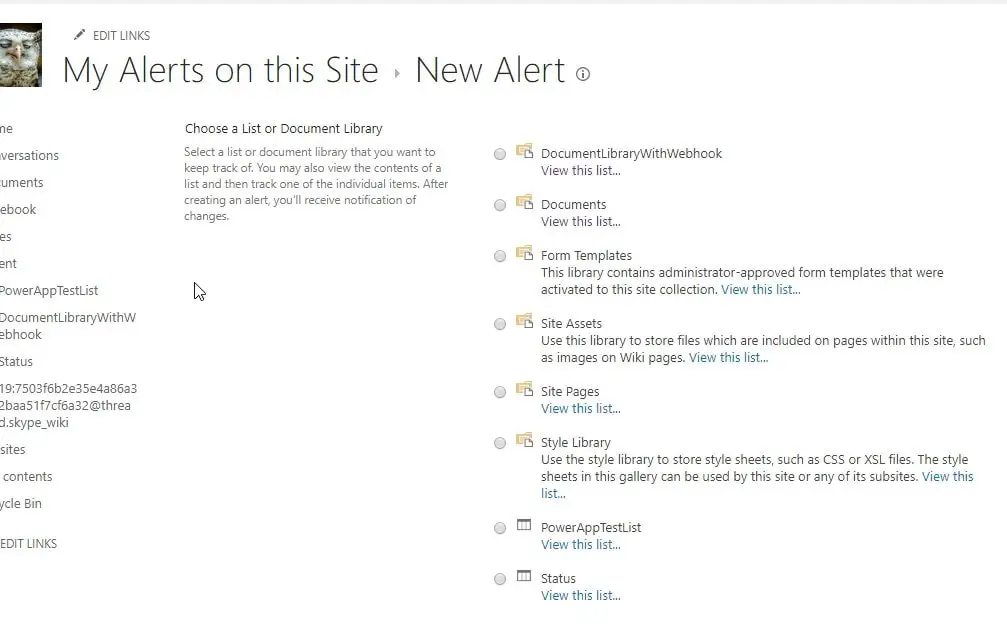This screenshot has height=631, width=1007.
Task: Click View this list under Site Pages
Action: pyautogui.click(x=580, y=408)
